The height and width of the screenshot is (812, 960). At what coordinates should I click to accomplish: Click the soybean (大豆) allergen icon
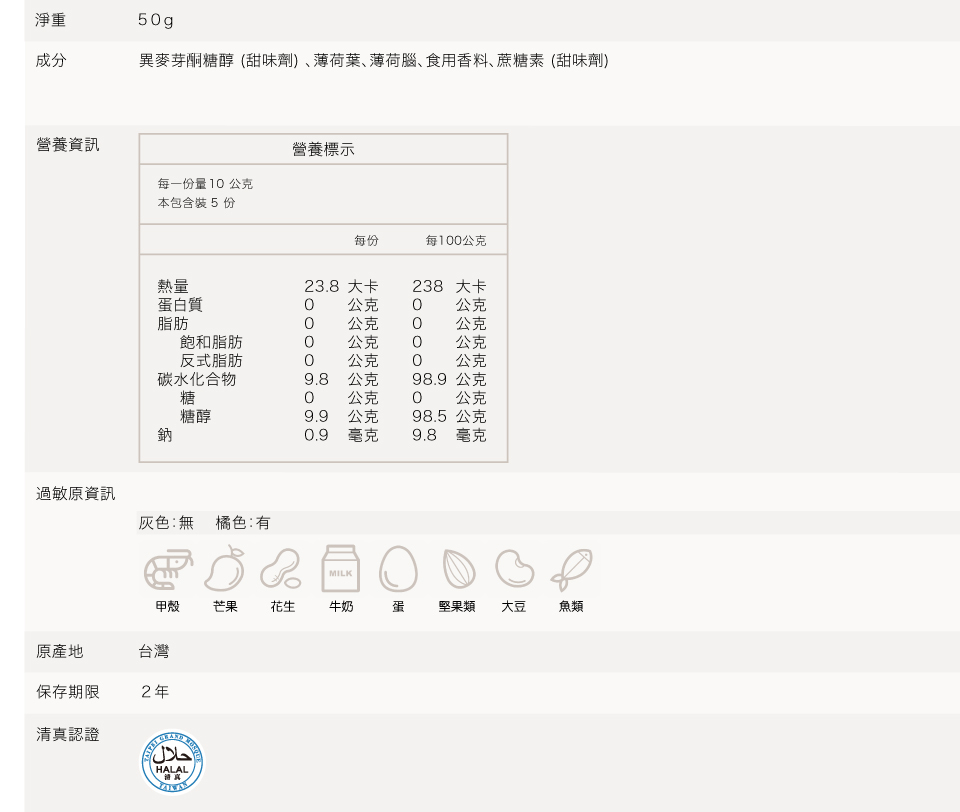coord(514,569)
